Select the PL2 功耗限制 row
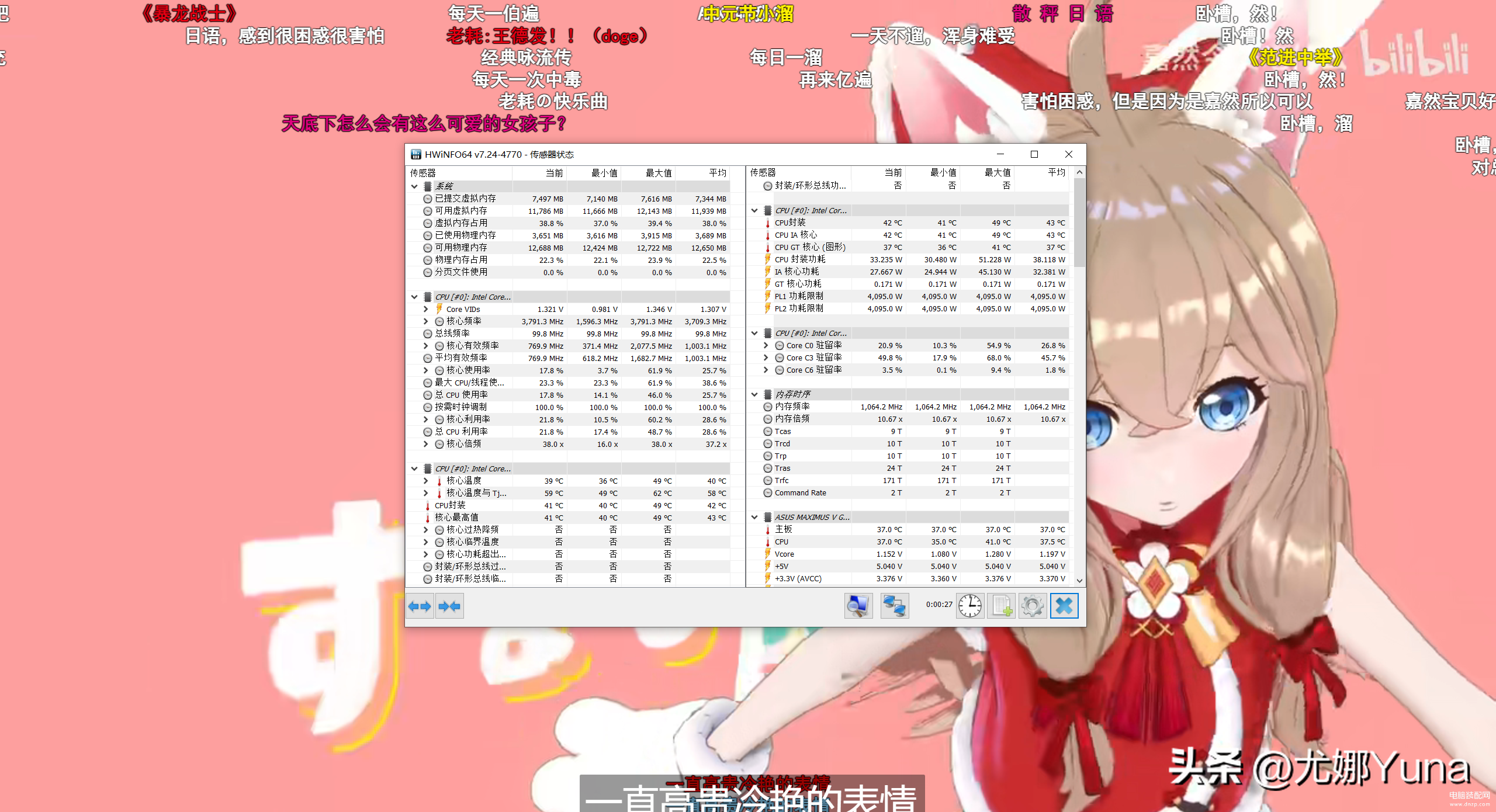 [x=908, y=308]
